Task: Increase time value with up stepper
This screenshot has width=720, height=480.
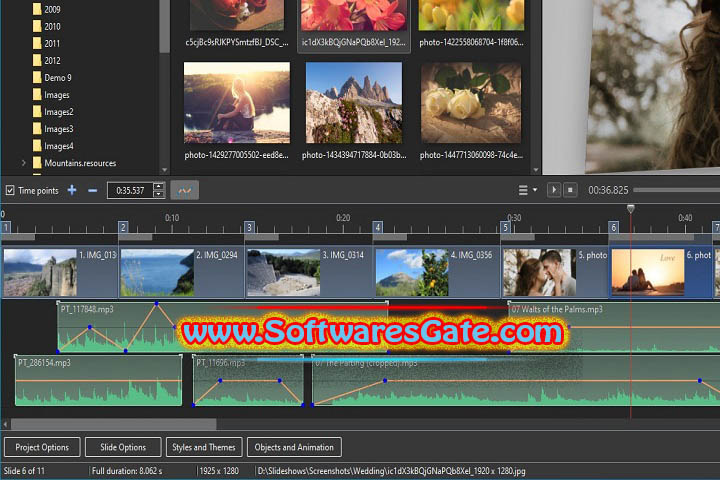Action: (158, 186)
